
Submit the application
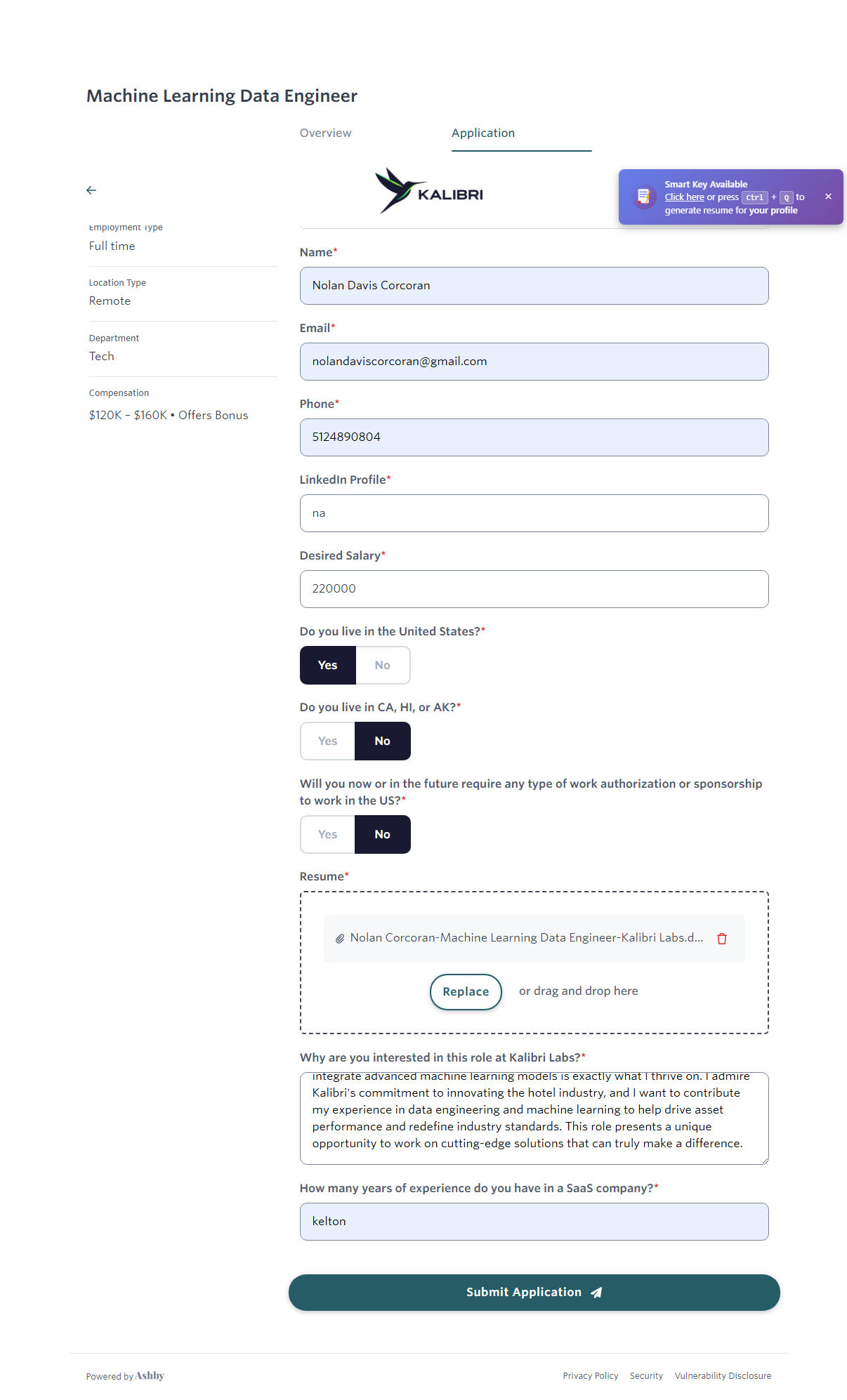(534, 1293)
